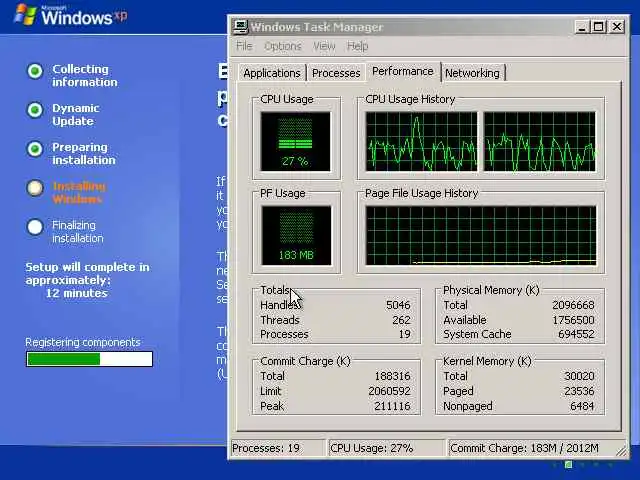Open the File menu
This screenshot has width=640, height=480.
coord(244,46)
